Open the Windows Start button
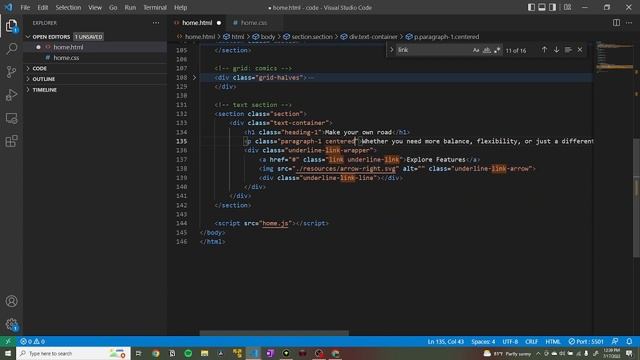 tap(8, 353)
